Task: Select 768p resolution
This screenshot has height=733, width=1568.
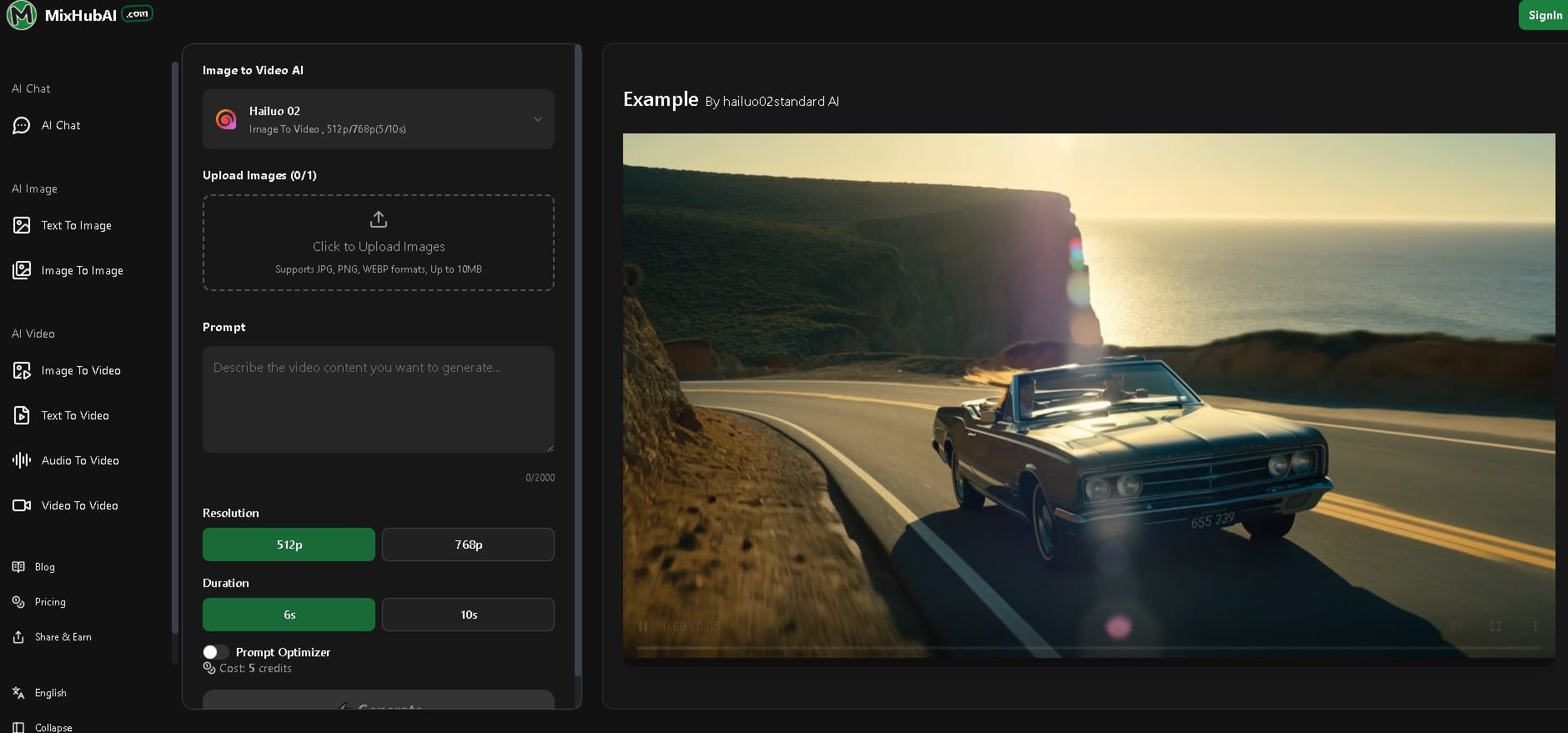Action: click(x=468, y=545)
